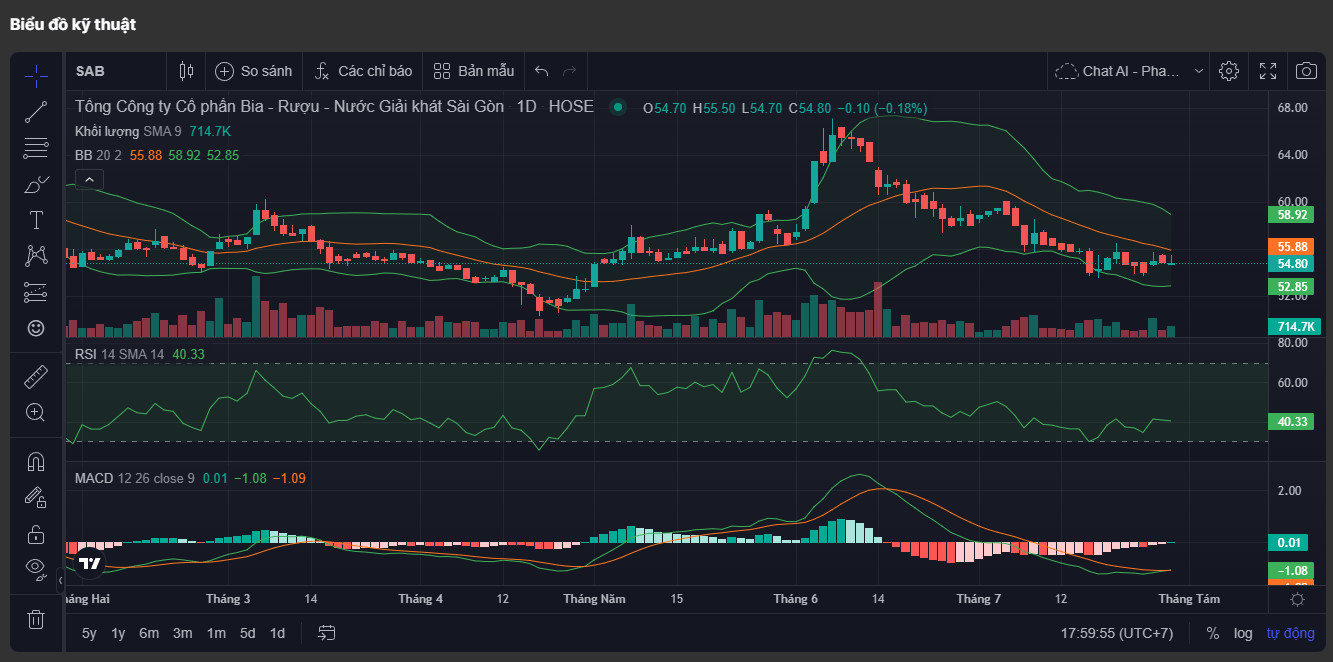Select the brush drawing tool

(36, 184)
